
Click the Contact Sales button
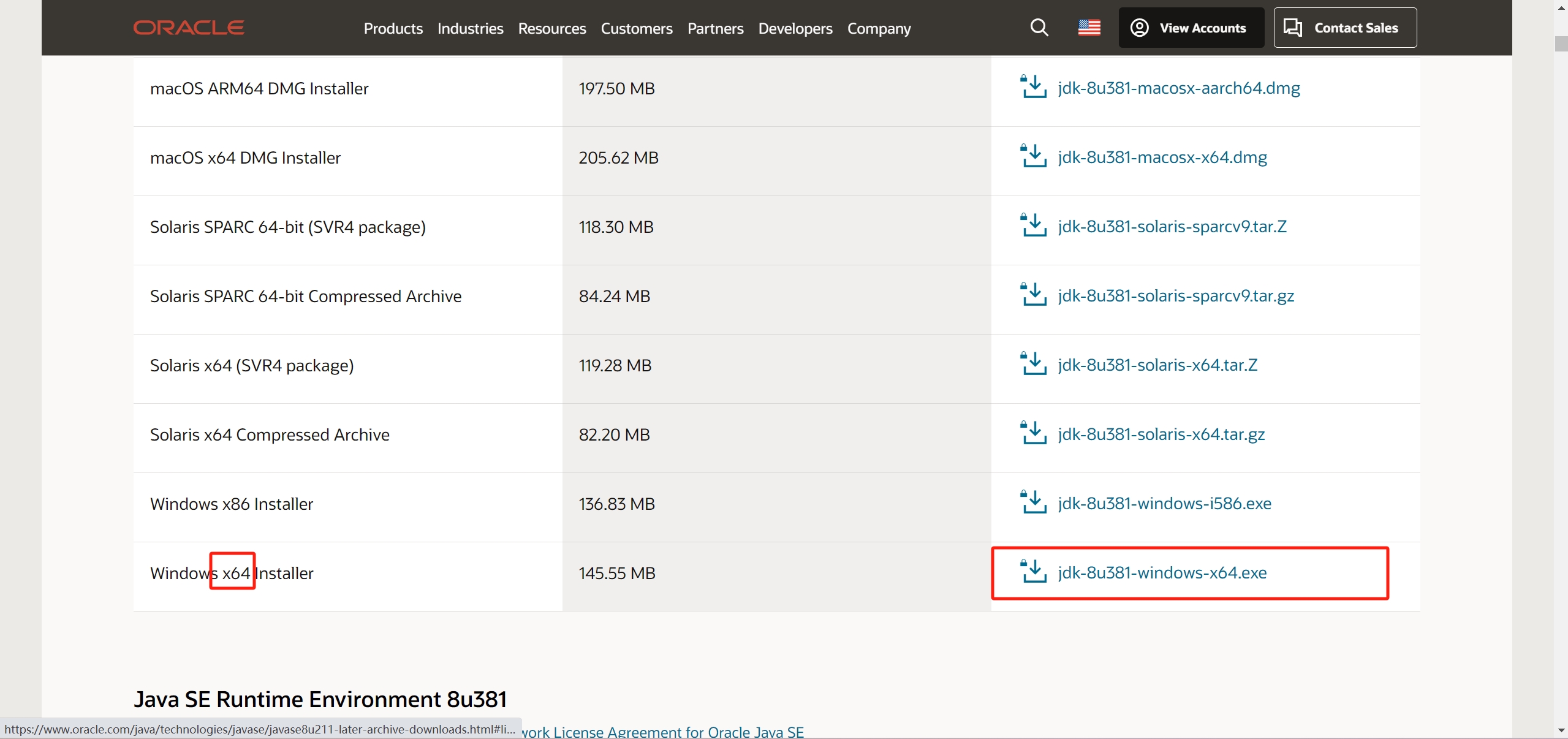click(x=1345, y=28)
